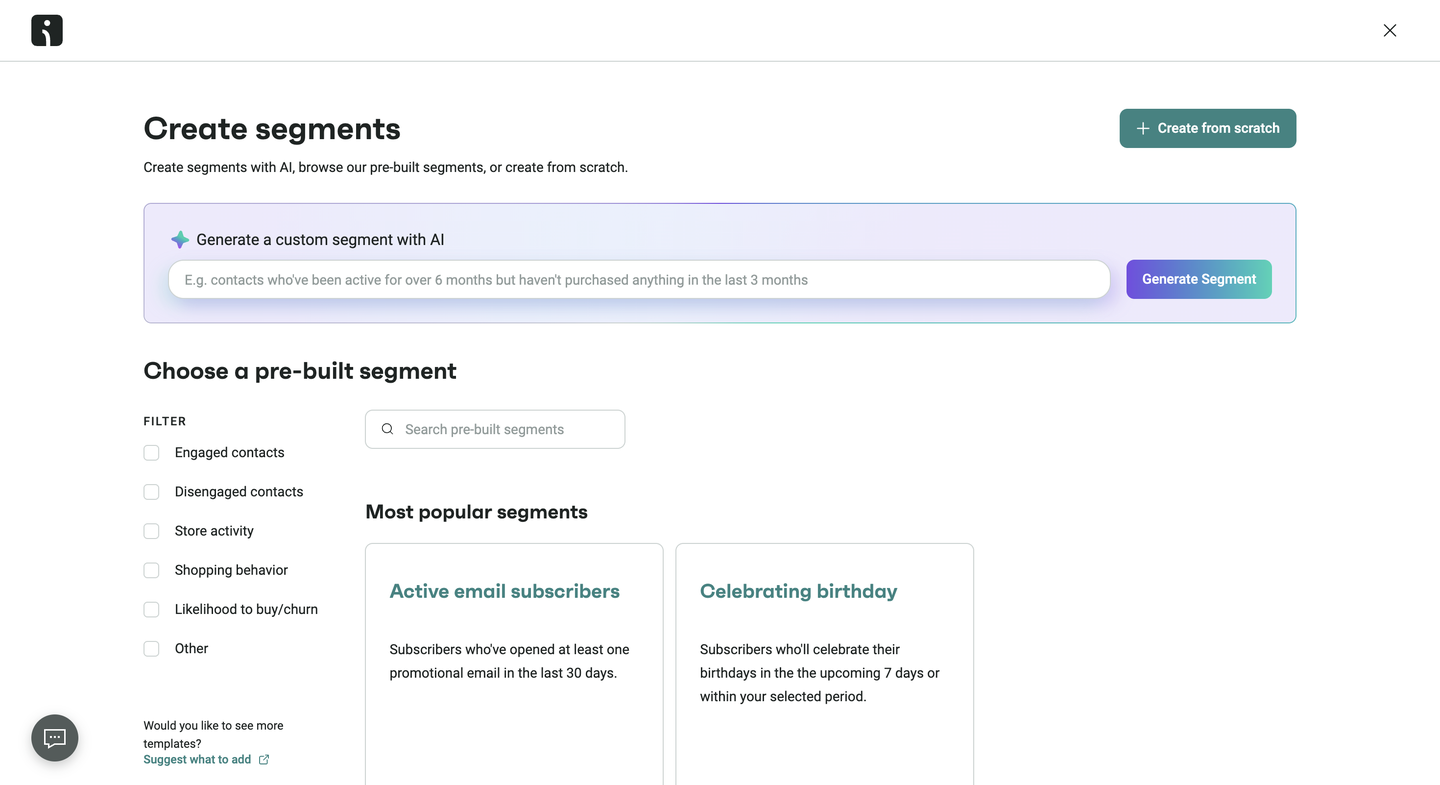Click Create from scratch button
The height and width of the screenshot is (785, 1440).
(x=1208, y=128)
